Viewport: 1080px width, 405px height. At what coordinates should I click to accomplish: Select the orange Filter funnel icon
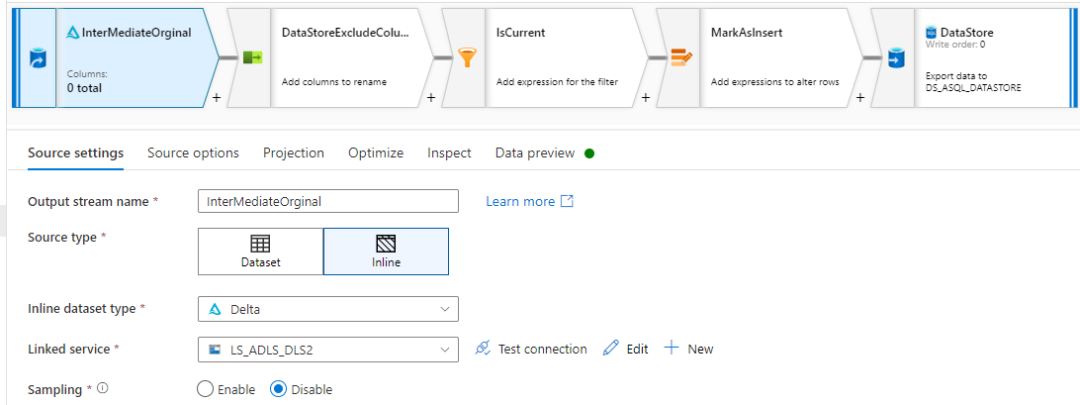pyautogui.click(x=467, y=59)
